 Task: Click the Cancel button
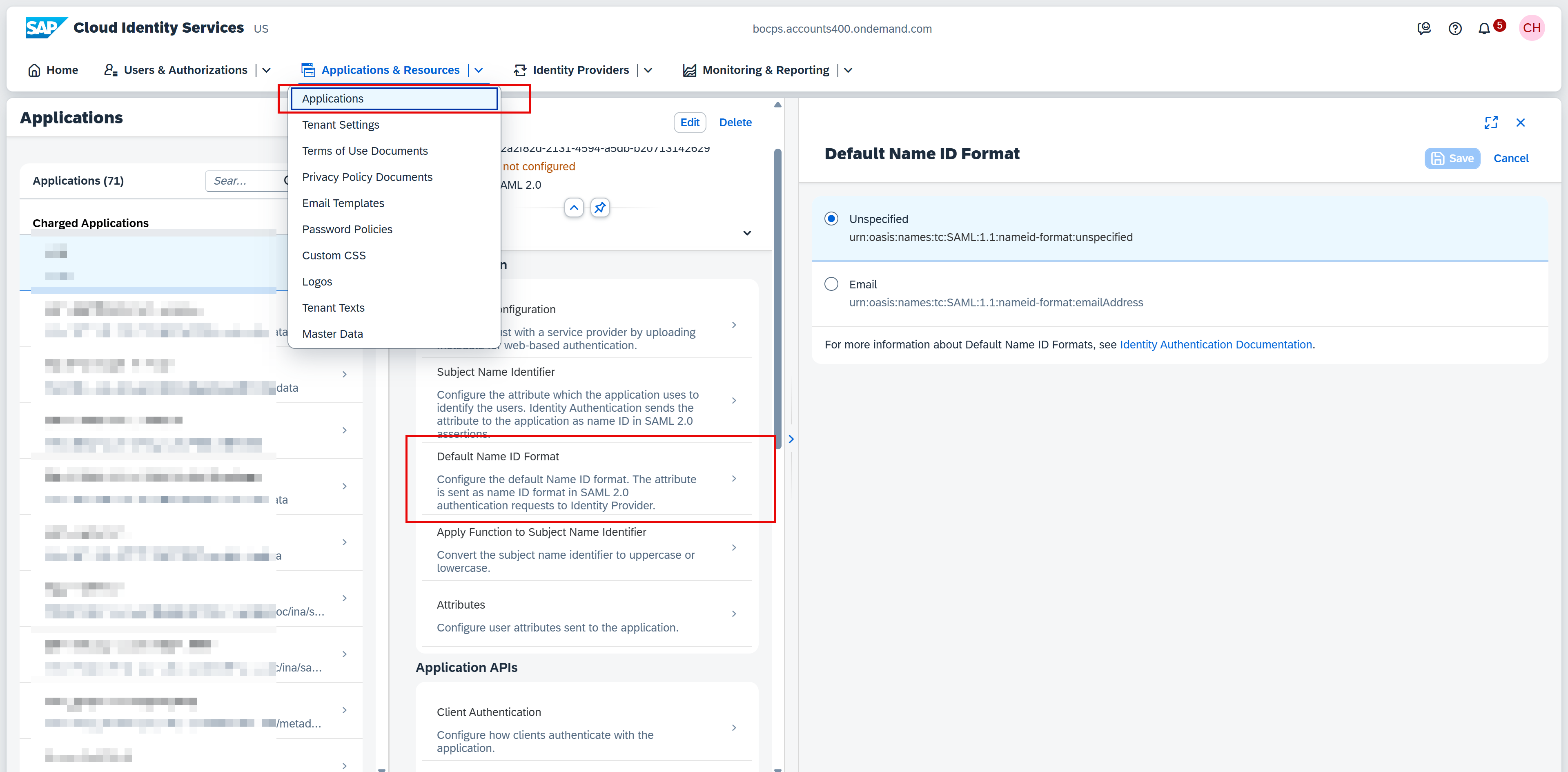coord(1511,158)
